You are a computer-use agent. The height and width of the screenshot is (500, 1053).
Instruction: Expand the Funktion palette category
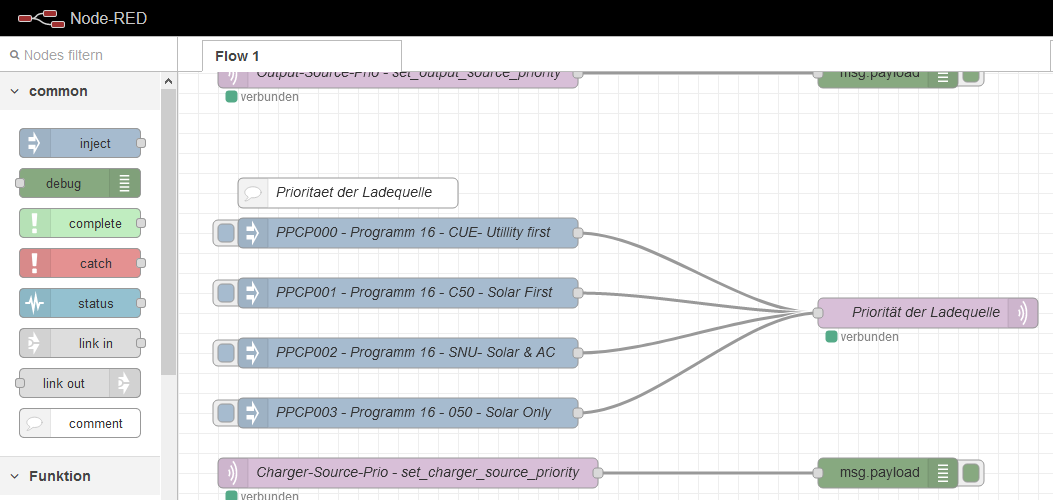(15, 476)
